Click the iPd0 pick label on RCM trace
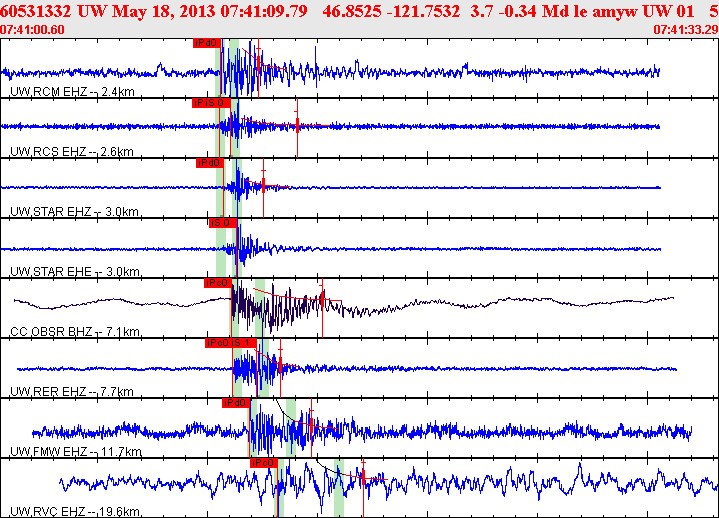The image size is (719, 518). click(206, 43)
